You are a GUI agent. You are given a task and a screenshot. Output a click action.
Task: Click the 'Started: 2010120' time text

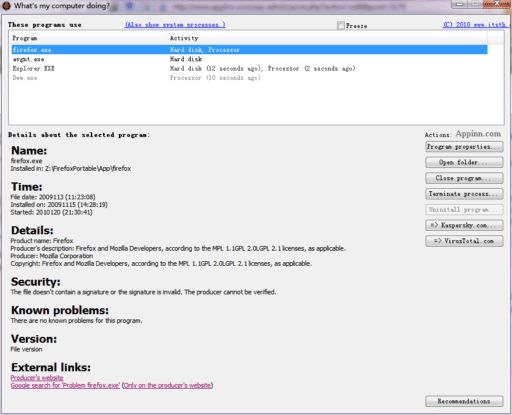tap(51, 212)
